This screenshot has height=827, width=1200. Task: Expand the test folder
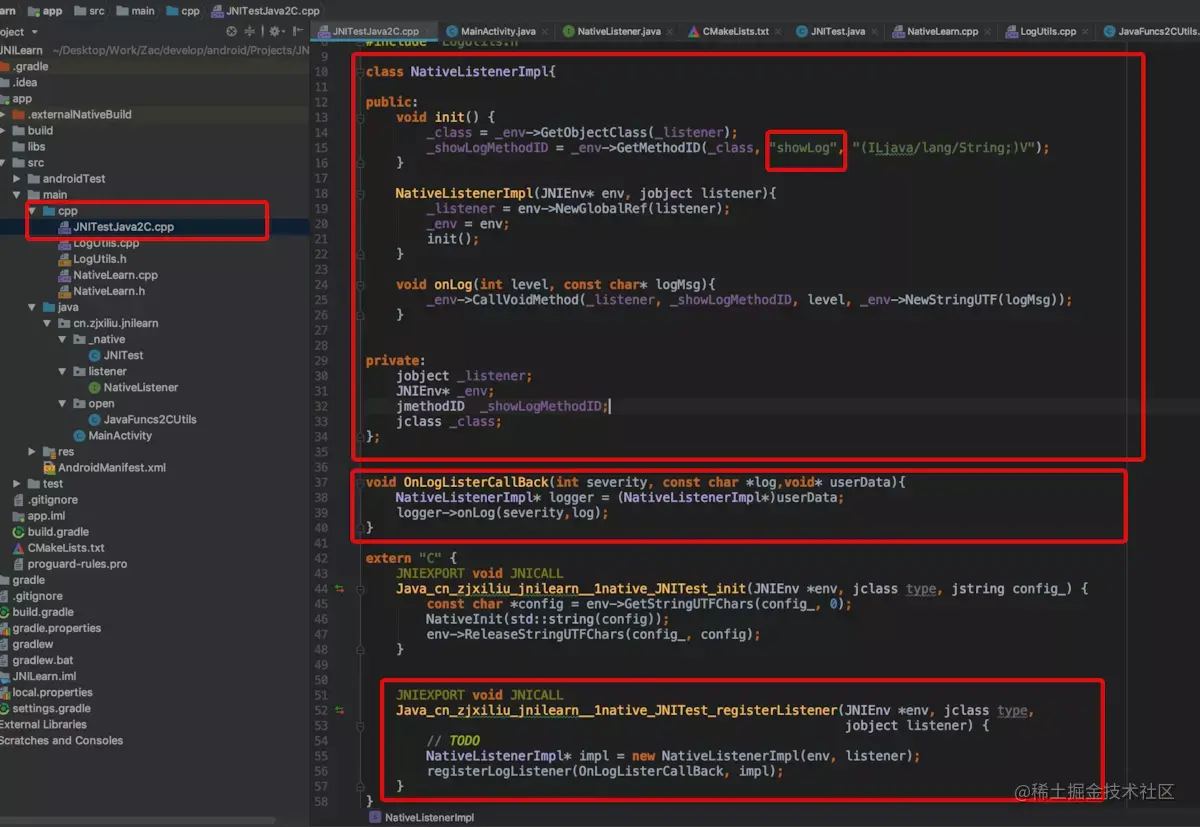pos(18,483)
